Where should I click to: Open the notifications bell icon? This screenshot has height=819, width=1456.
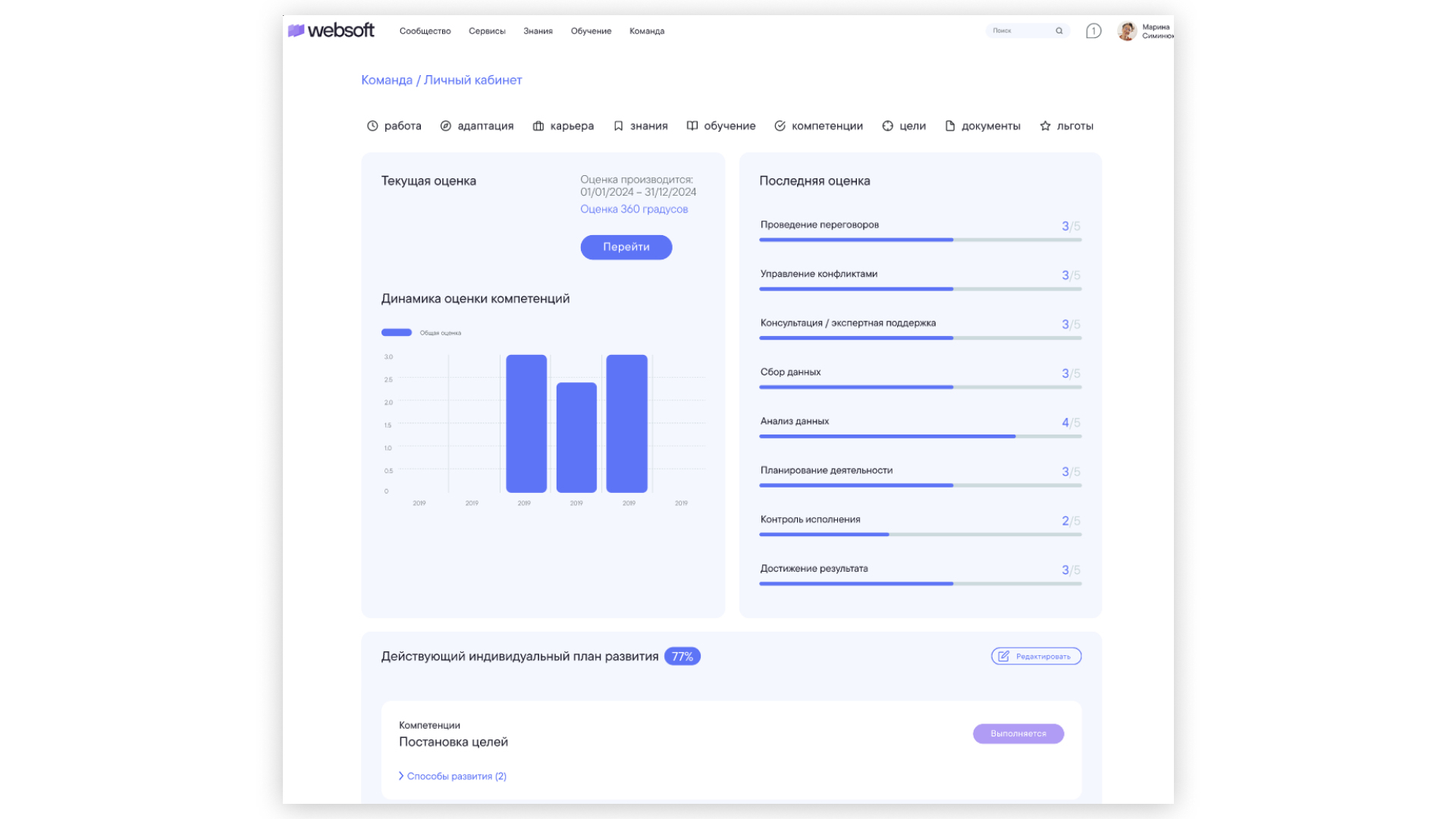(x=1094, y=31)
